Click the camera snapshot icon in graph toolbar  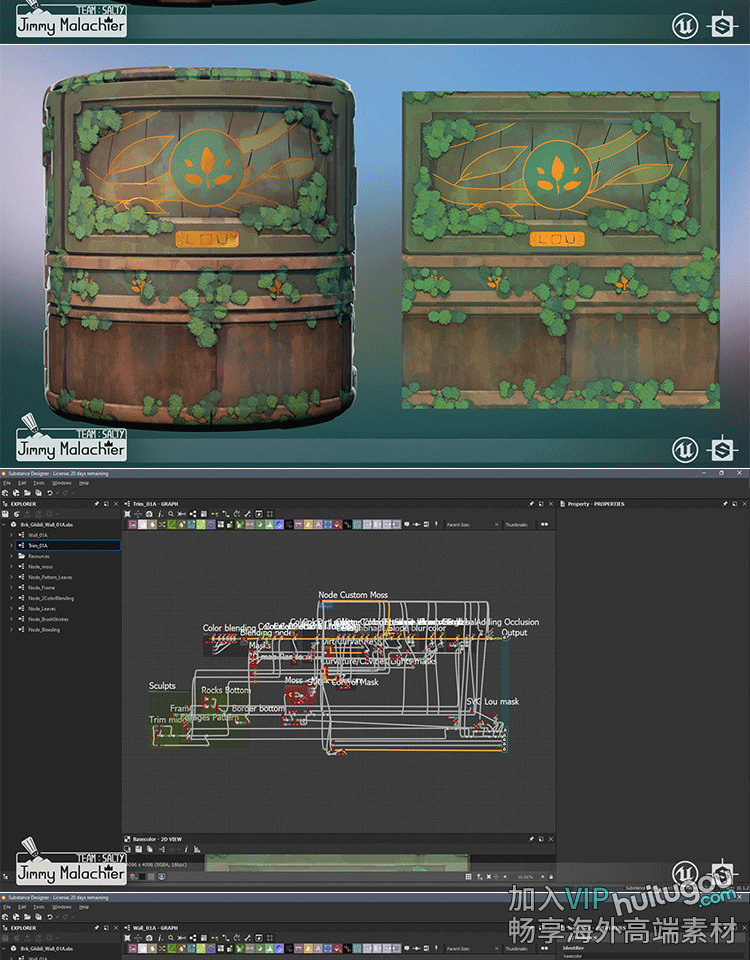149,514
